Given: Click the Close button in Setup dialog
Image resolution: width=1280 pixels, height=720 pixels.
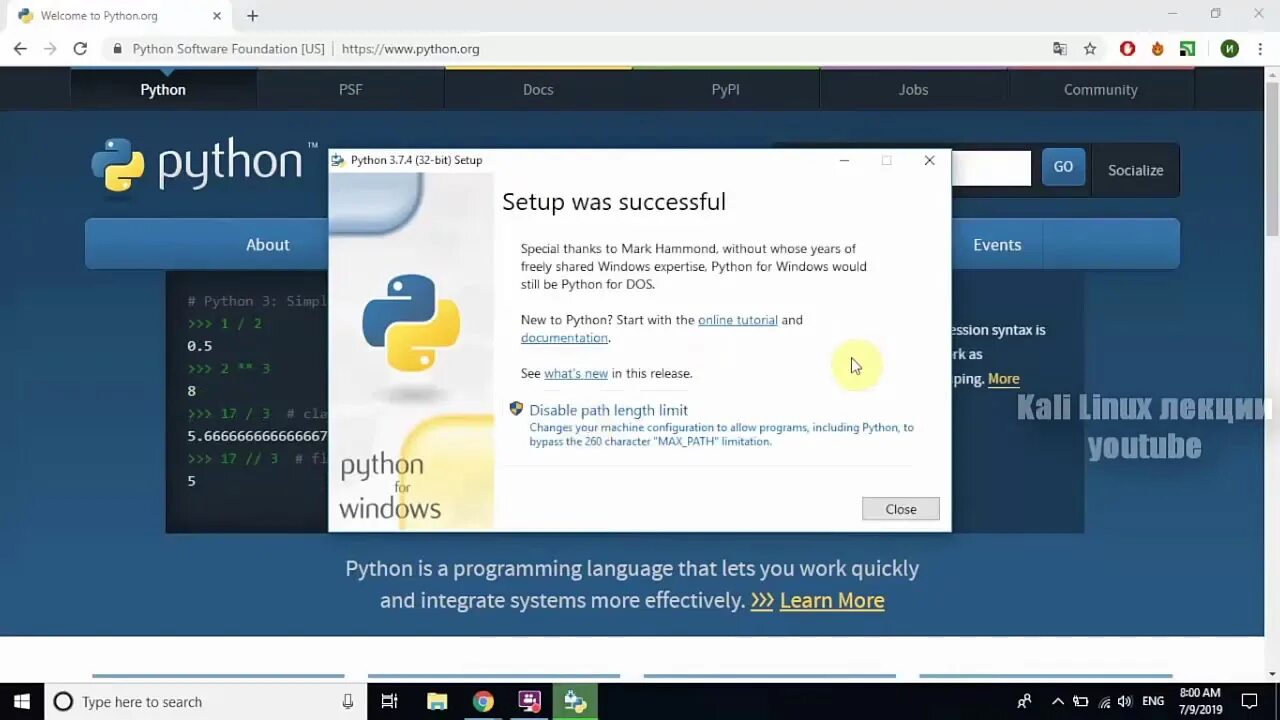Looking at the screenshot, I should pos(900,509).
